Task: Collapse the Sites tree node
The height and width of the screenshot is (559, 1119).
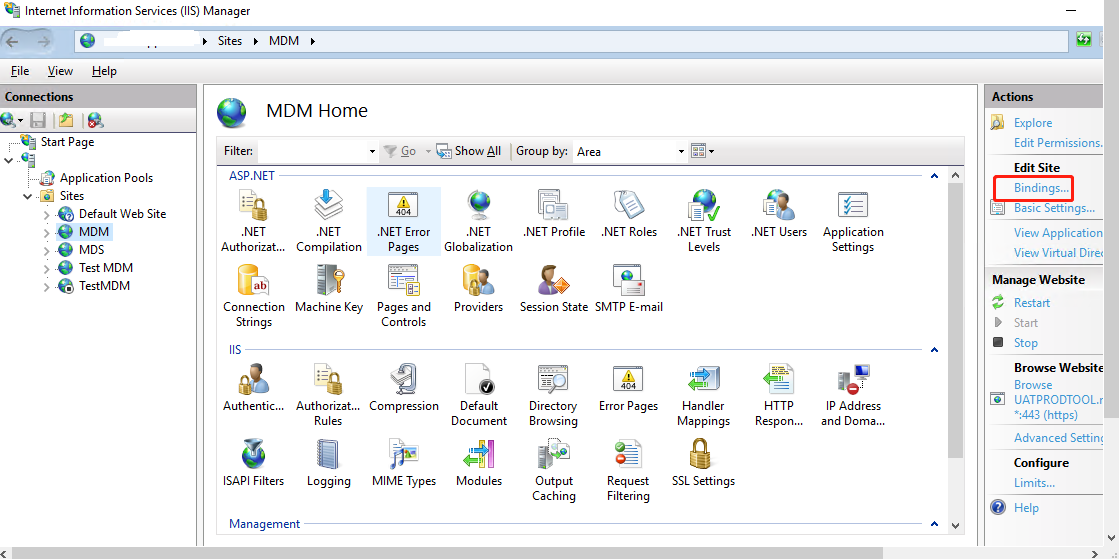Action: click(x=28, y=196)
